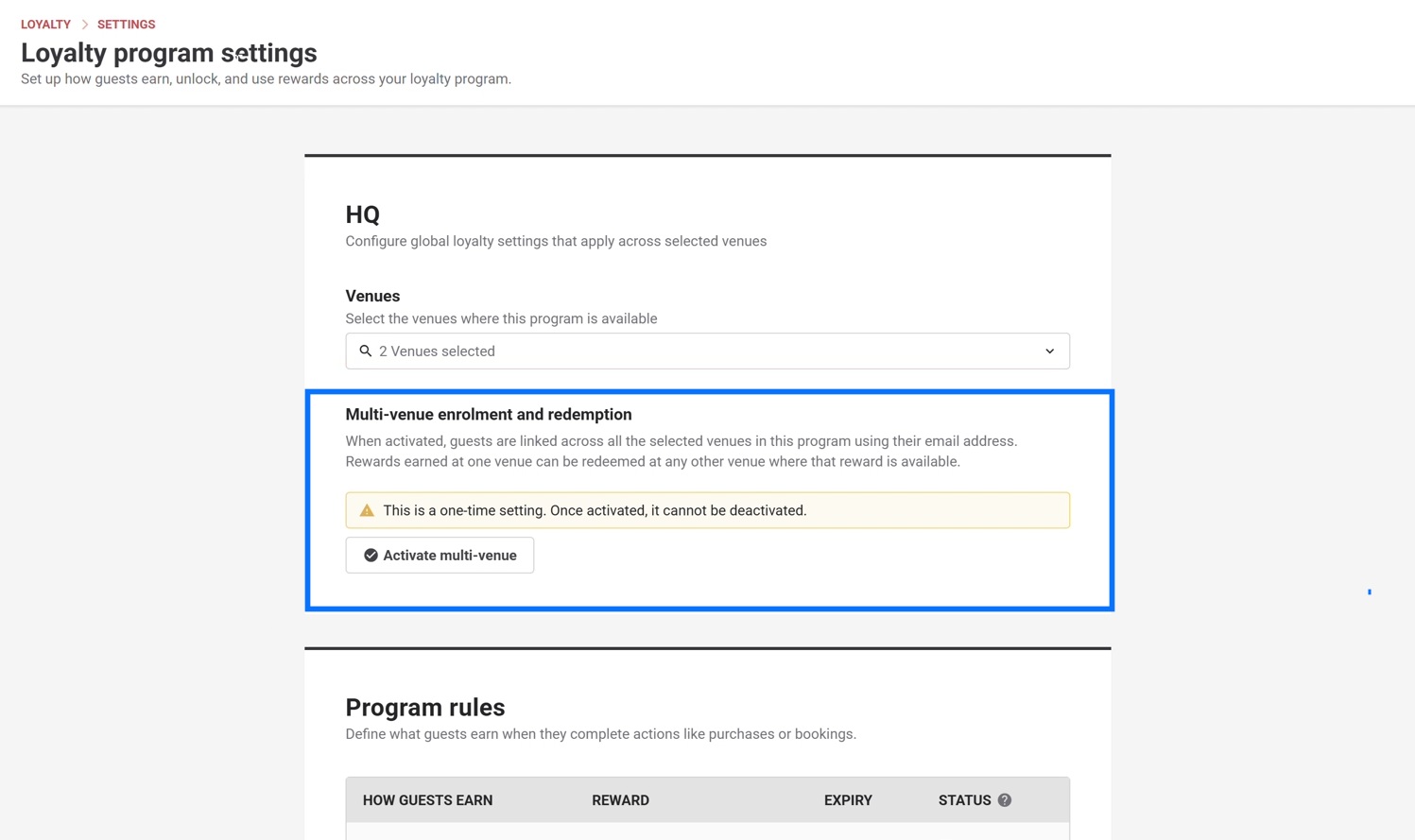Image resolution: width=1415 pixels, height=840 pixels.
Task: Open the LOYALTY breadcrumb link
Action: pos(45,25)
